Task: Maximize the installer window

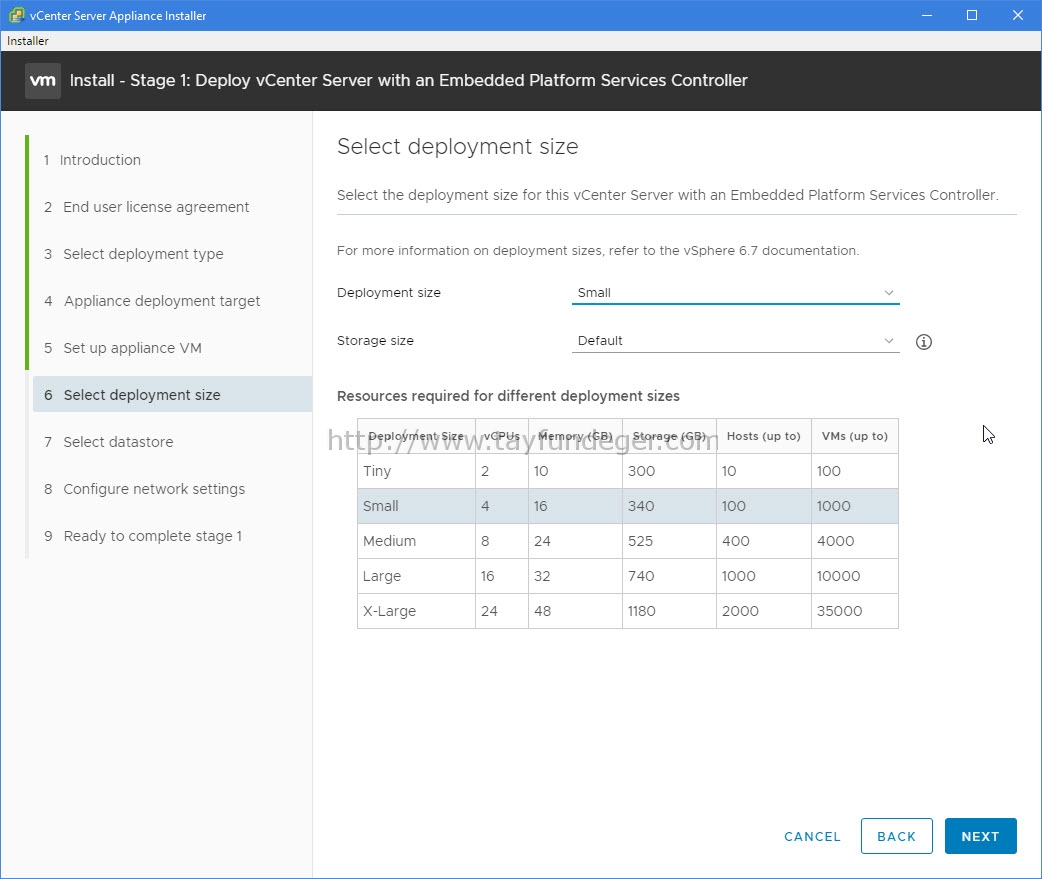Action: pos(972,15)
